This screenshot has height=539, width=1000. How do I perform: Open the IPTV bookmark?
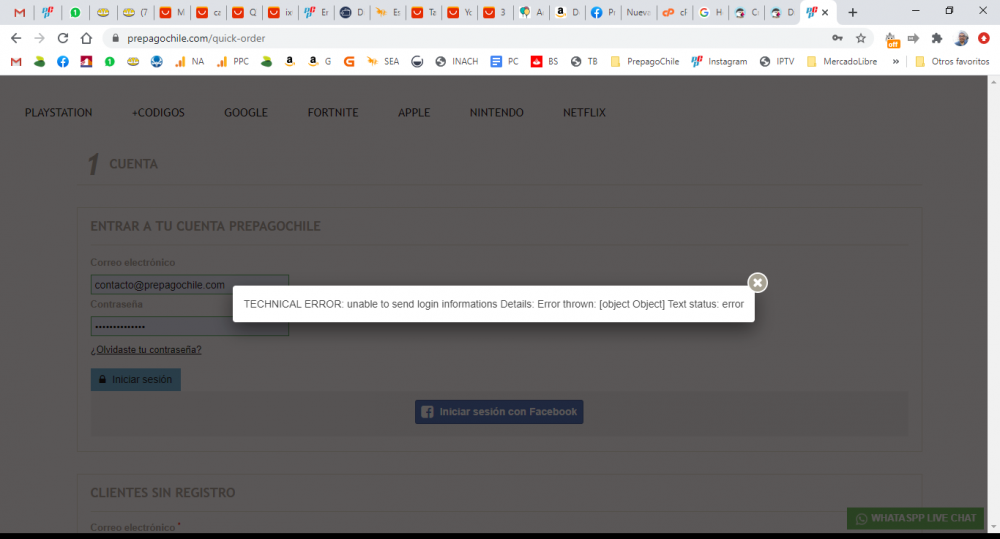777,62
